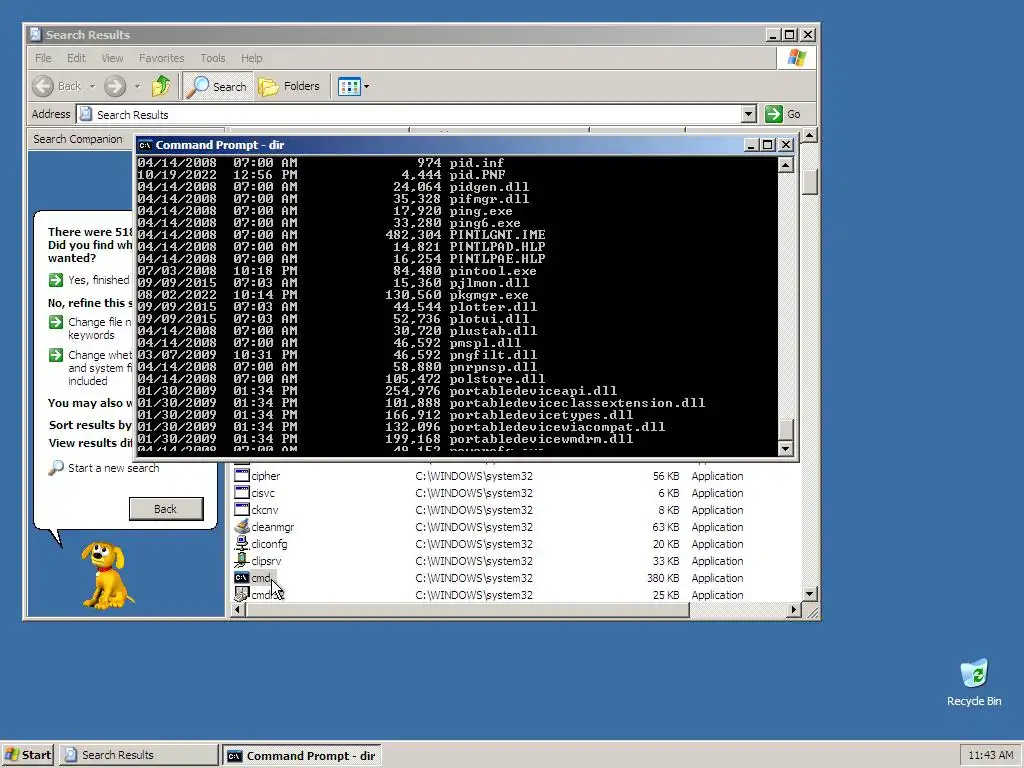The height and width of the screenshot is (768, 1024).
Task: Maximize the Command Prompt window
Action: (x=768, y=145)
